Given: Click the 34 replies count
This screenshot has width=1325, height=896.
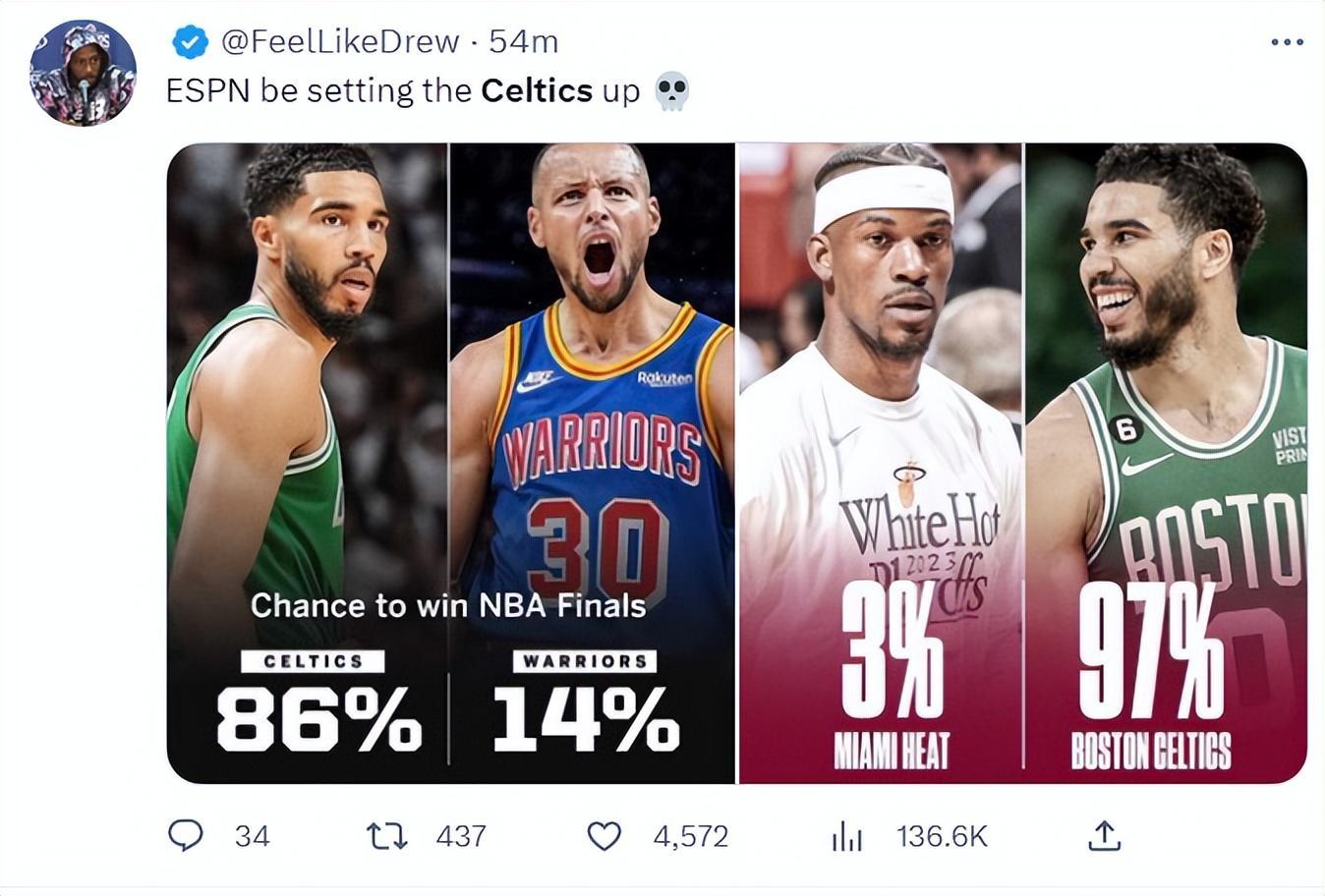Looking at the screenshot, I should pos(252,836).
